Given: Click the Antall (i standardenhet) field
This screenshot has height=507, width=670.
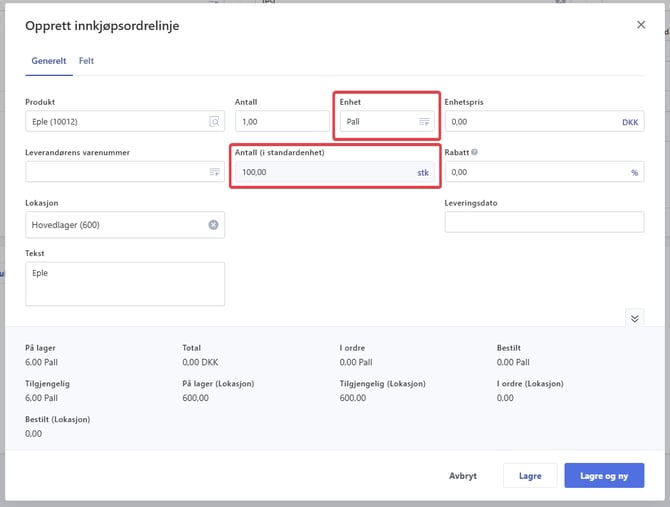Looking at the screenshot, I should coord(320,172).
